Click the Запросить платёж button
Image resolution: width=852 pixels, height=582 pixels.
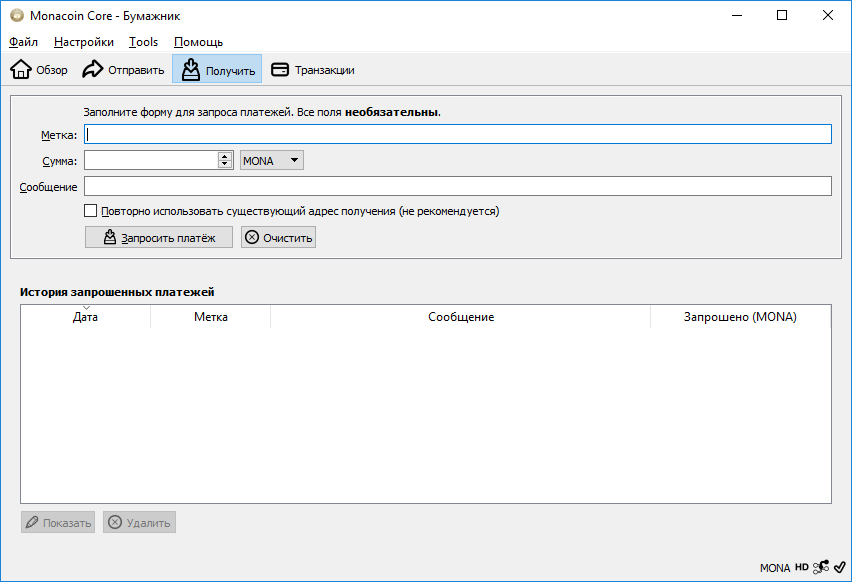159,237
